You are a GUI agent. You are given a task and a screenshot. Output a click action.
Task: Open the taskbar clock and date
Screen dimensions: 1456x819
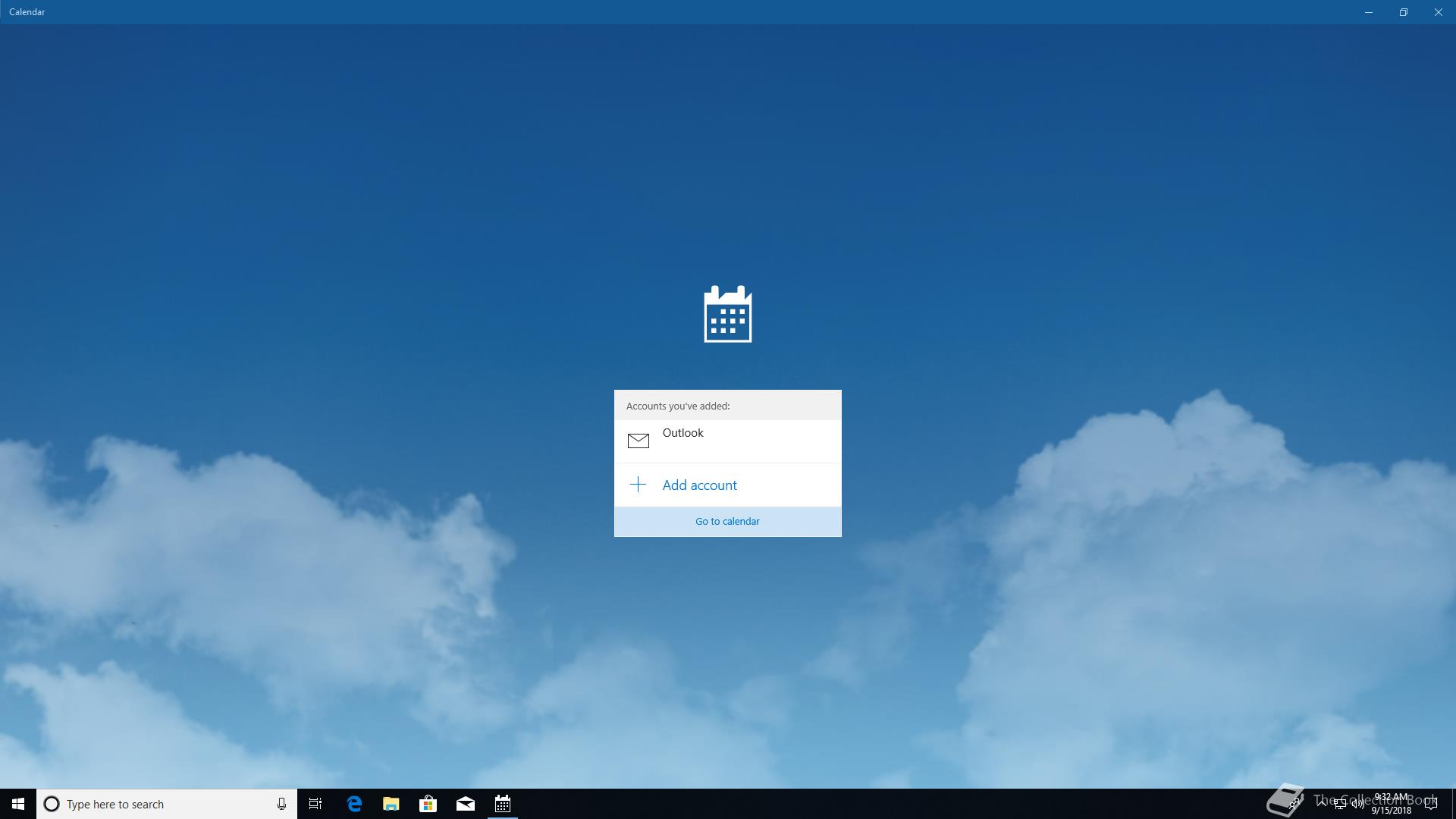pos(1391,804)
